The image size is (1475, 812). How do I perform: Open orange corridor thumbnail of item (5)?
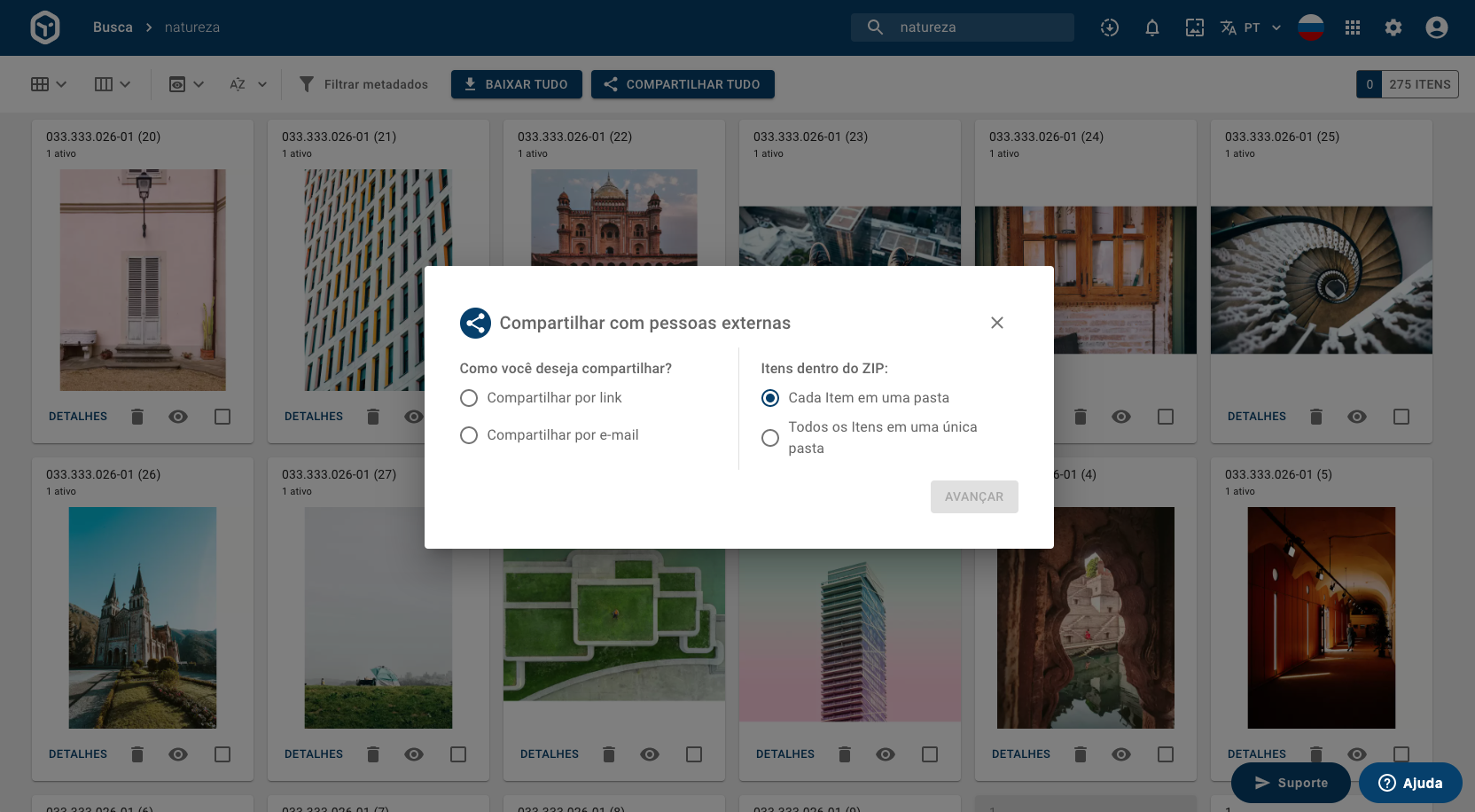click(1322, 618)
